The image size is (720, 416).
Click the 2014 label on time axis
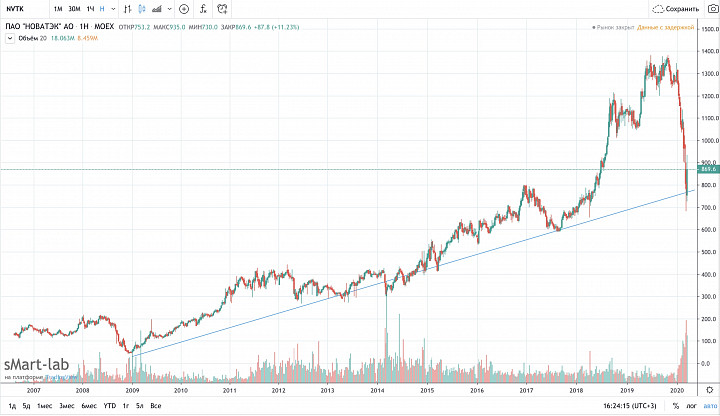click(x=377, y=390)
